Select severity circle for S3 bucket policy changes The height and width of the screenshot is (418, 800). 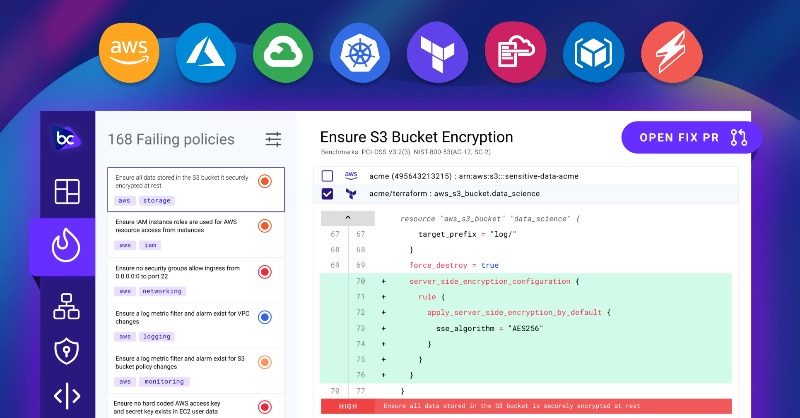265,362
